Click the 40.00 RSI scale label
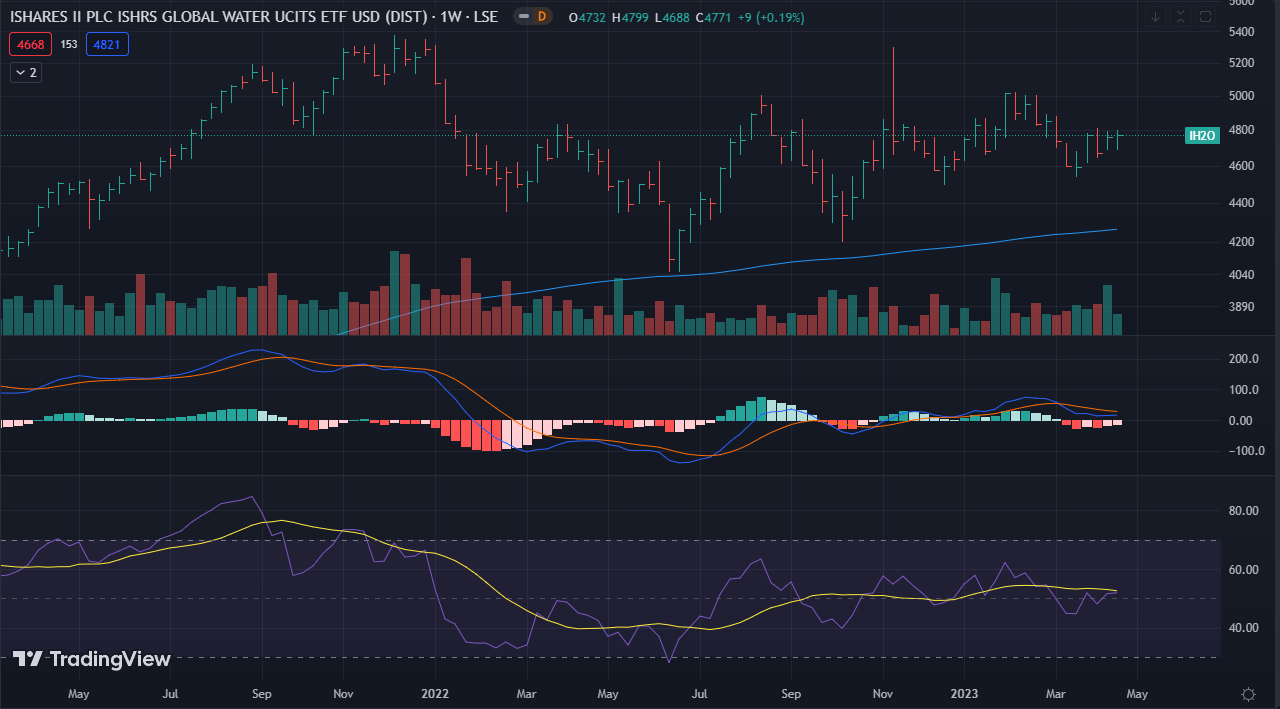The image size is (1280, 709). (x=1245, y=628)
